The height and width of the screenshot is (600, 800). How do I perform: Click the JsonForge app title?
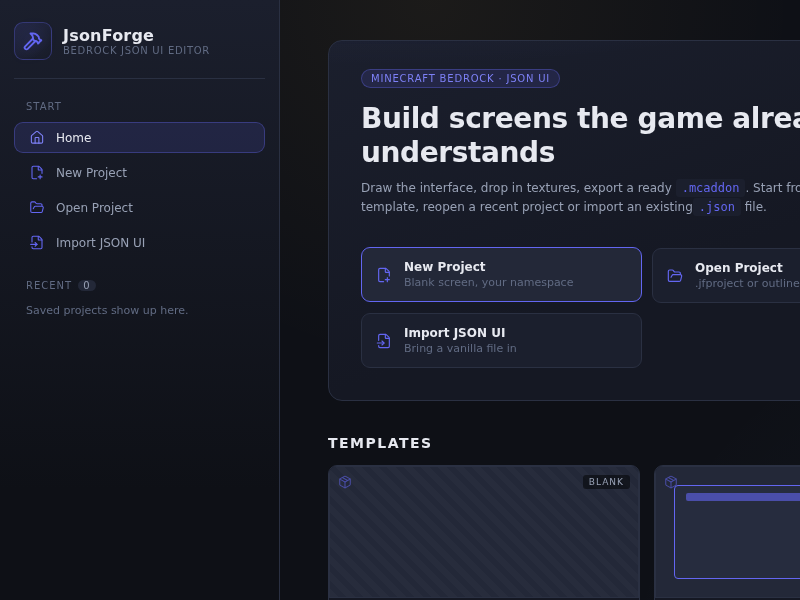coord(108,35)
